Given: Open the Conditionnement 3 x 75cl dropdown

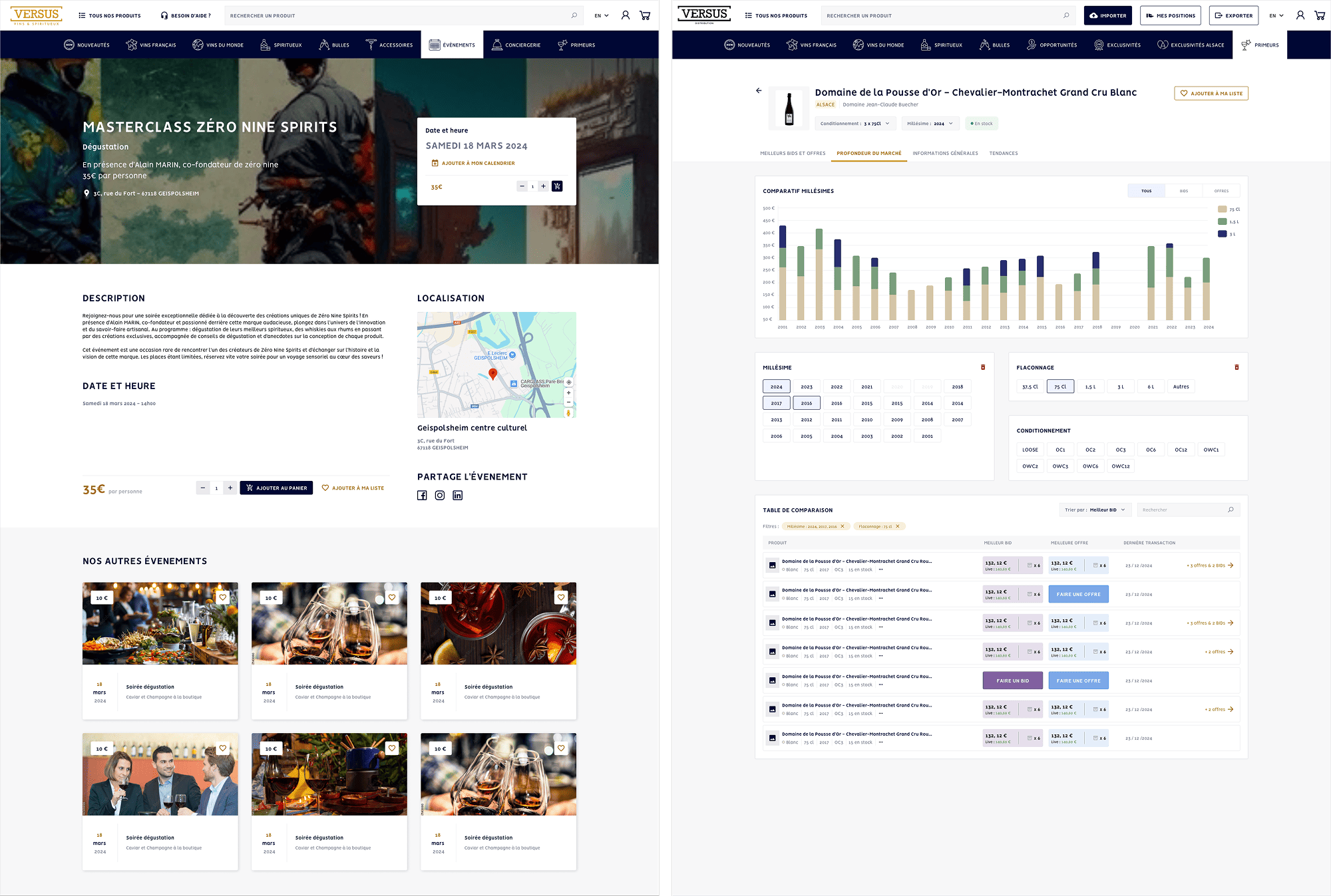Looking at the screenshot, I should click(x=855, y=124).
